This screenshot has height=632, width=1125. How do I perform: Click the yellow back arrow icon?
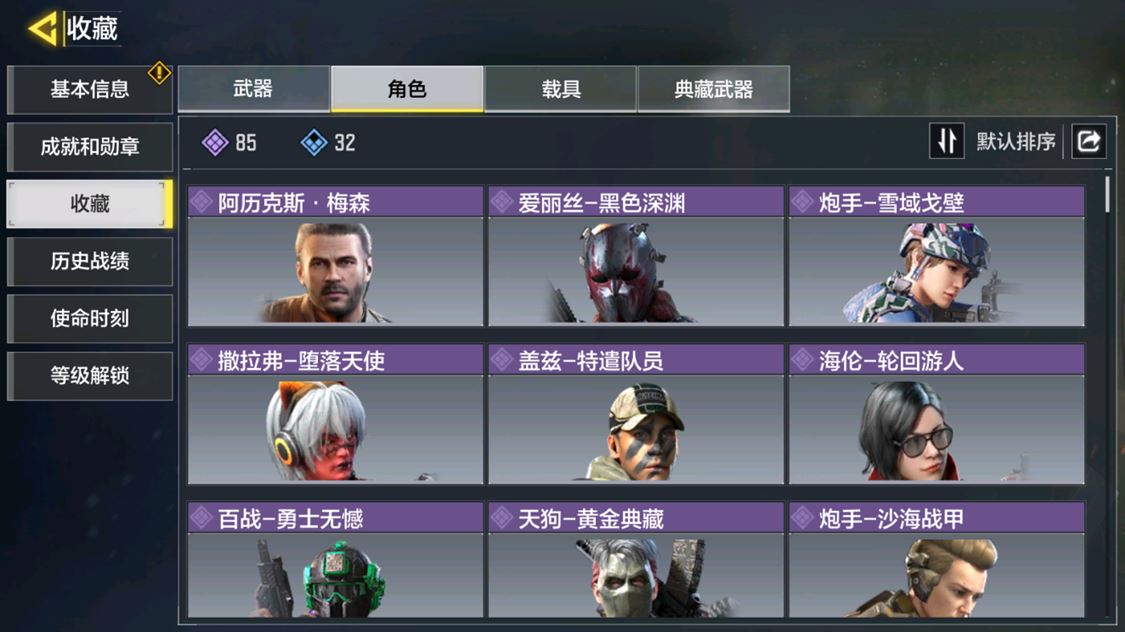(43, 29)
